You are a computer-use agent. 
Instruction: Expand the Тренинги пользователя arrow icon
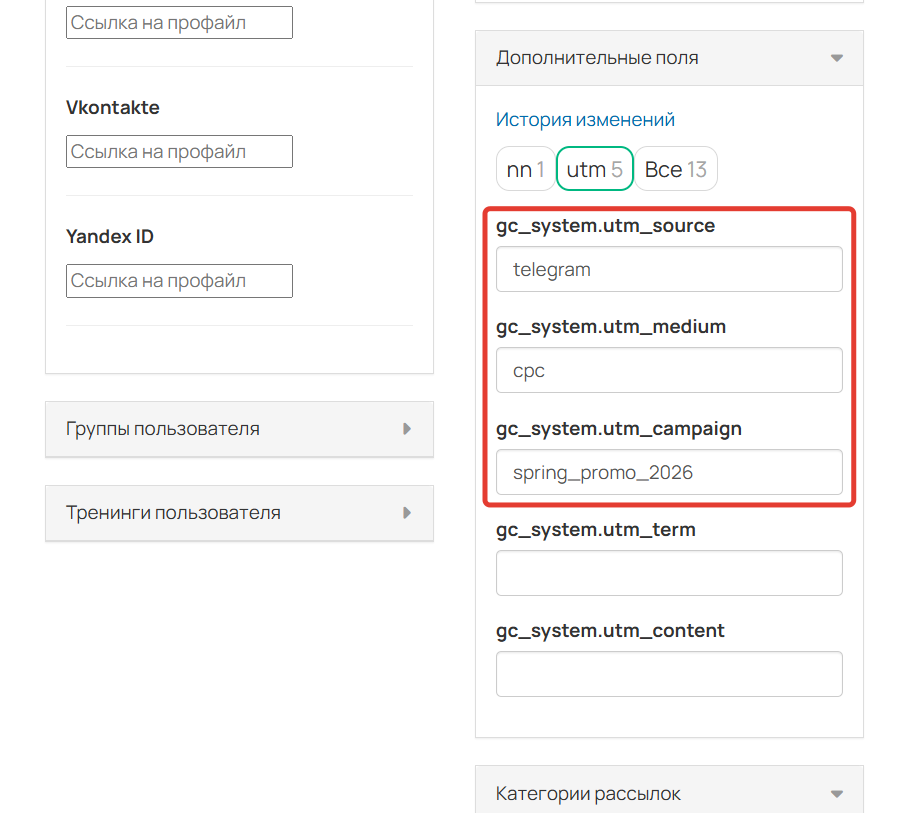pos(406,513)
